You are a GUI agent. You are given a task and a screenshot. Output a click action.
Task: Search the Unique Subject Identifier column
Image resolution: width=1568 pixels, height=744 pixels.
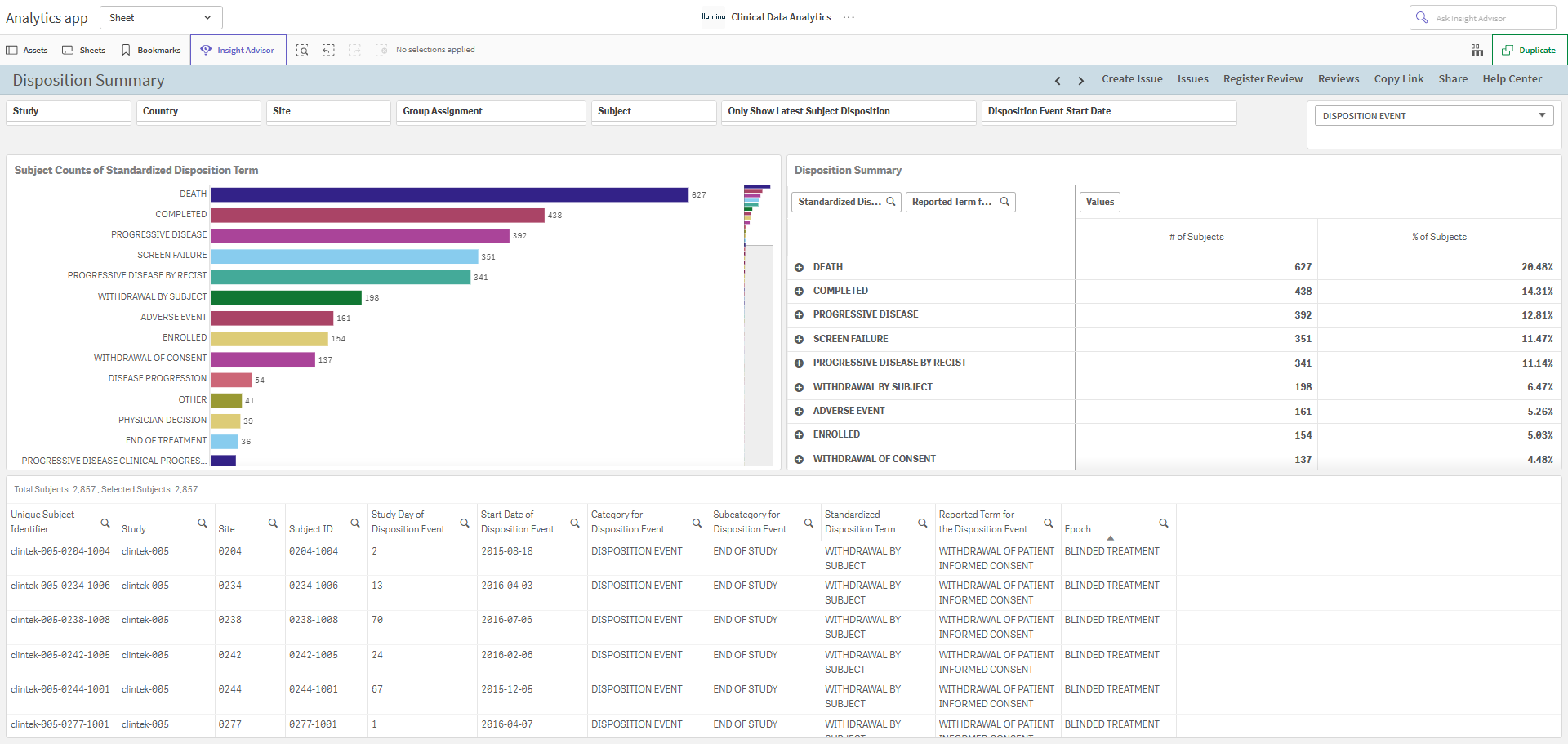[105, 523]
